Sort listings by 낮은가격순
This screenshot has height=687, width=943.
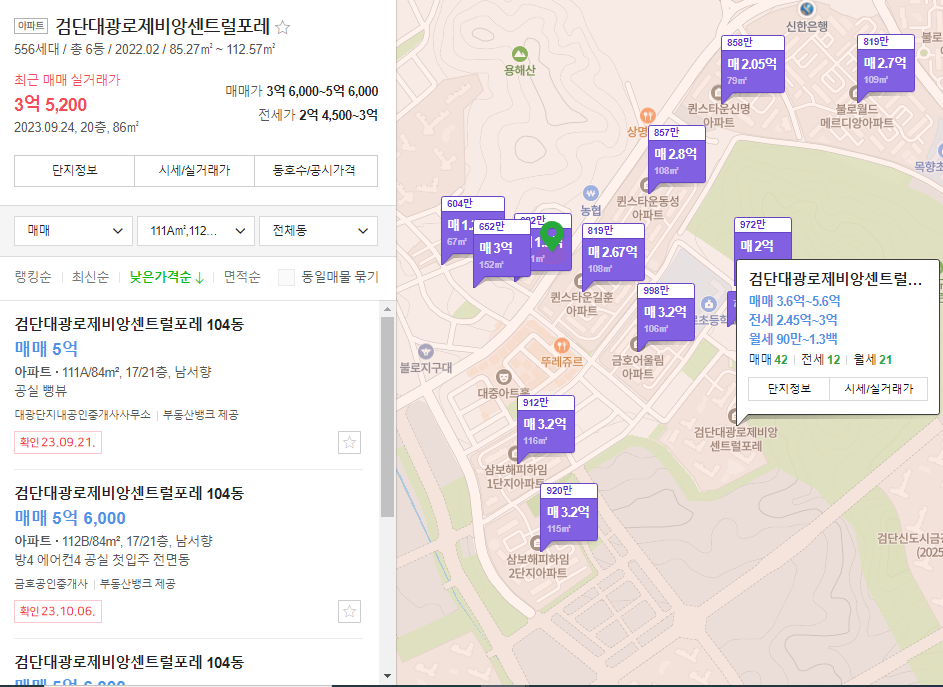(160, 277)
